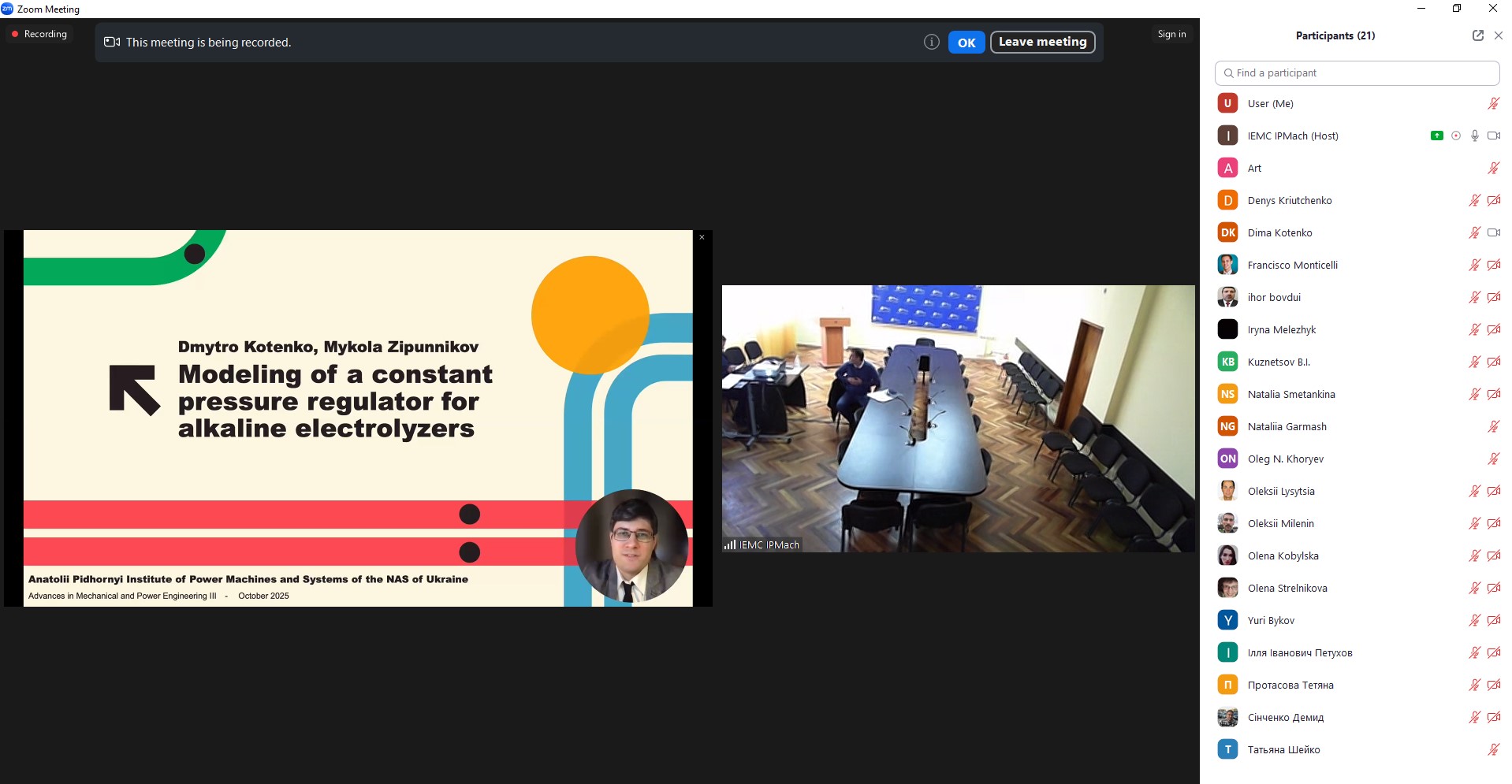Click Denys Kriutchenko's muted mic icon
The width and height of the screenshot is (1512, 784).
tap(1474, 200)
